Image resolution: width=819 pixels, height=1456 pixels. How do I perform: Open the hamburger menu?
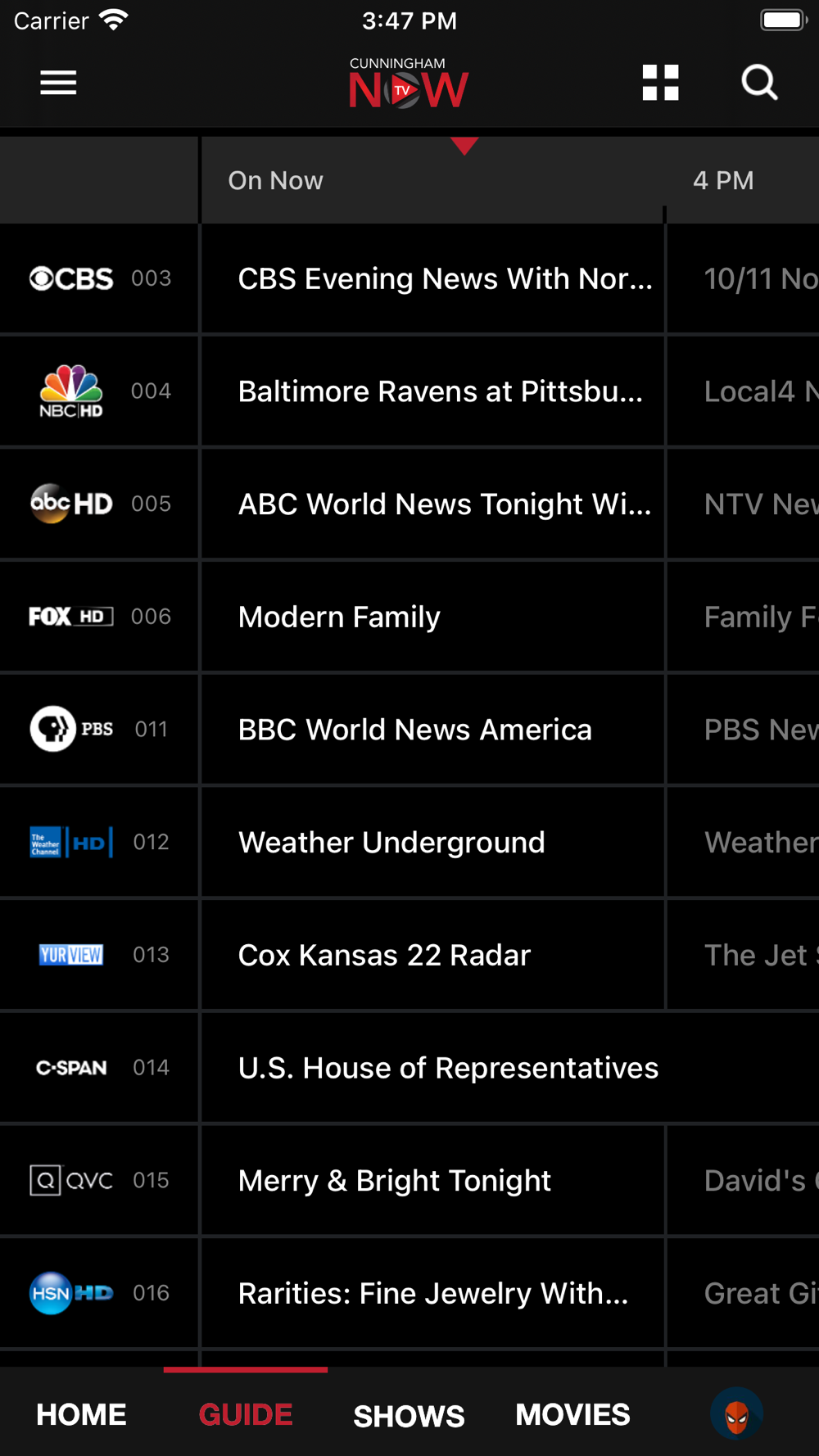58,83
